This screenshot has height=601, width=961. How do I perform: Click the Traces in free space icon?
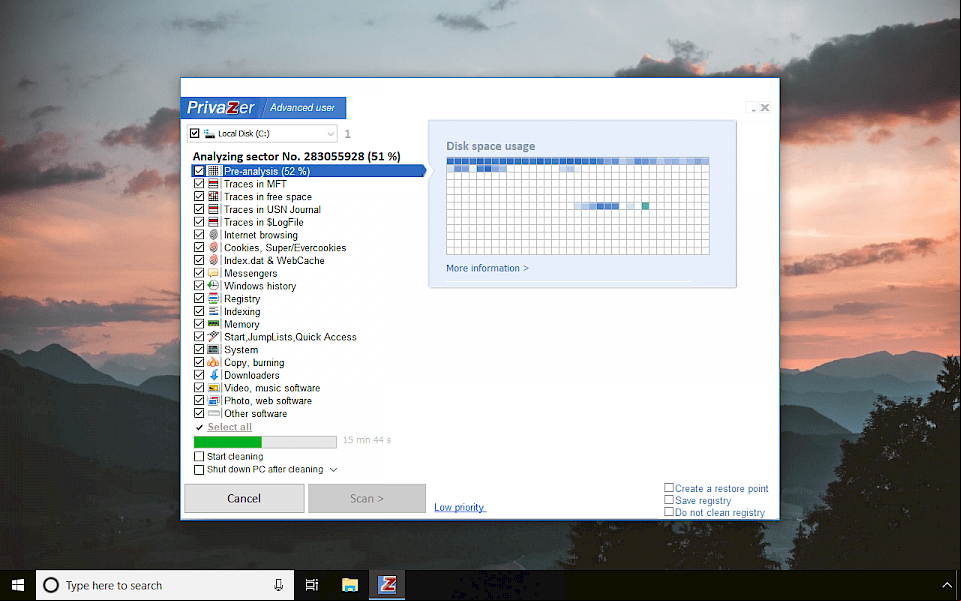213,197
